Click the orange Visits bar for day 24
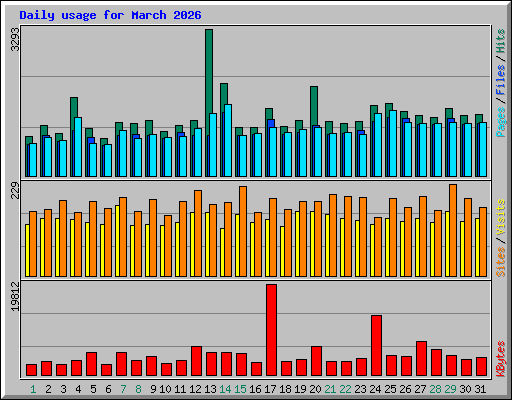The width and height of the screenshot is (512, 400). [378, 247]
